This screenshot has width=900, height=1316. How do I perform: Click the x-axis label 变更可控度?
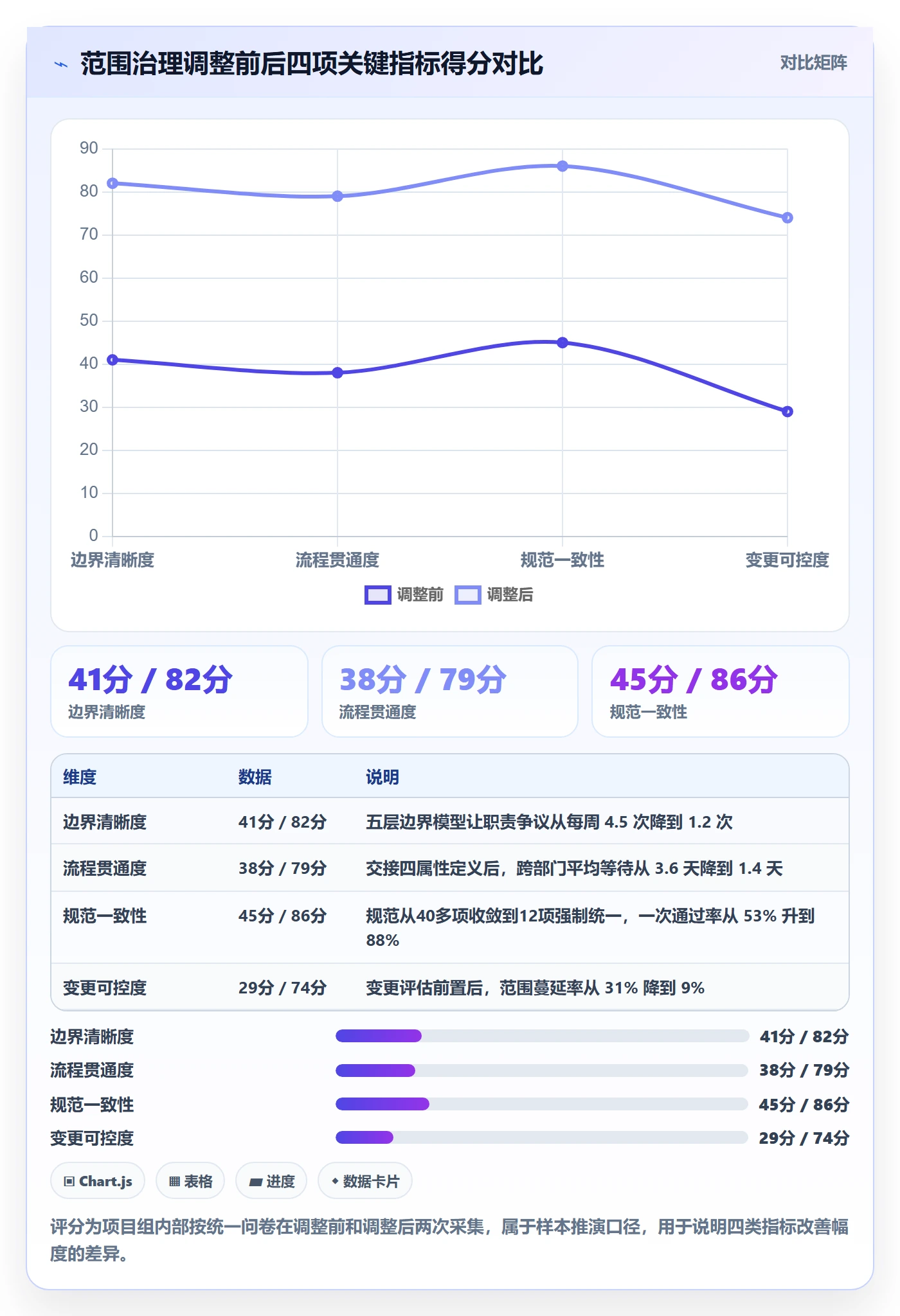click(x=788, y=560)
